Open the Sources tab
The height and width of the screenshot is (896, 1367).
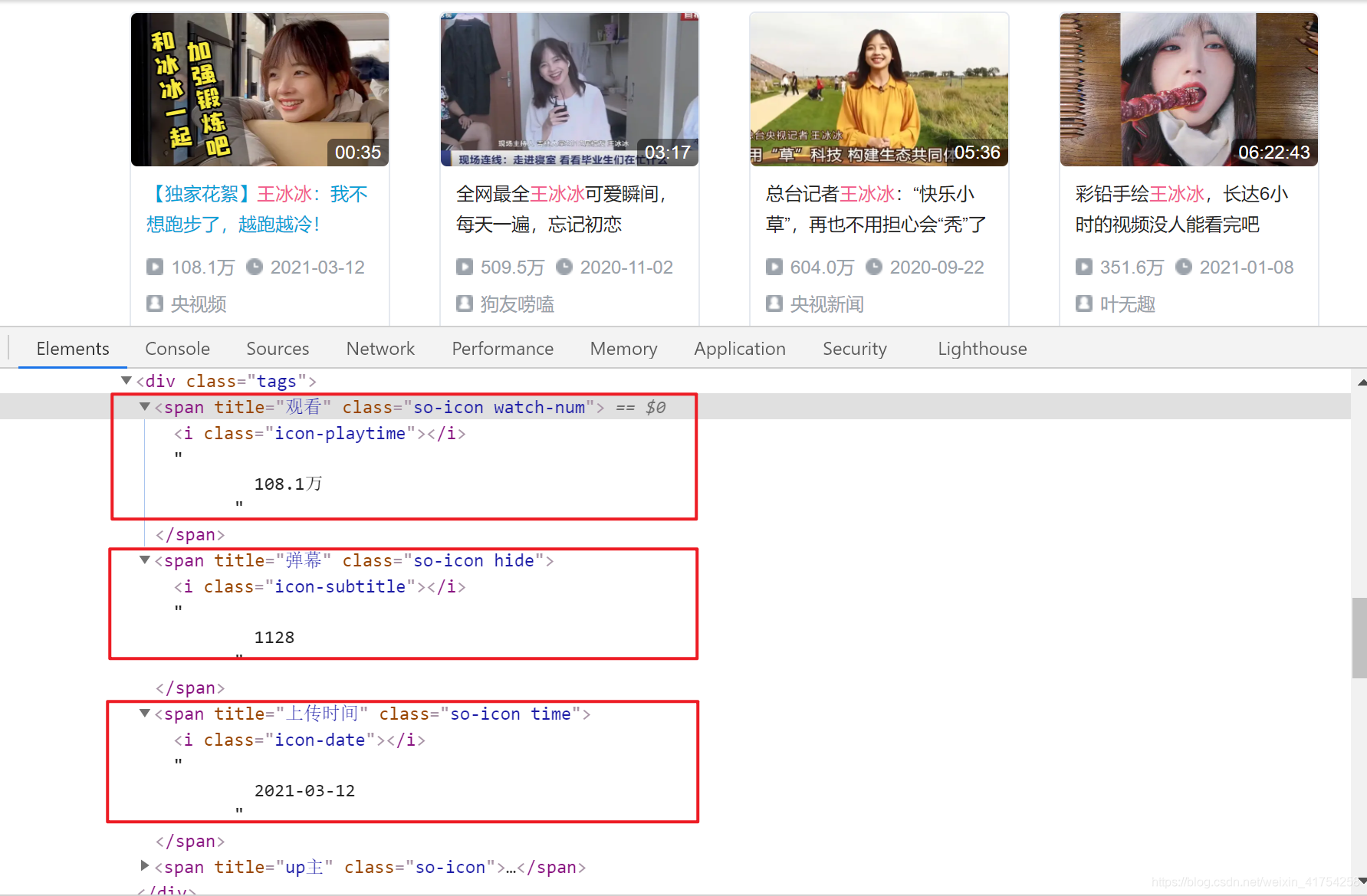278,349
